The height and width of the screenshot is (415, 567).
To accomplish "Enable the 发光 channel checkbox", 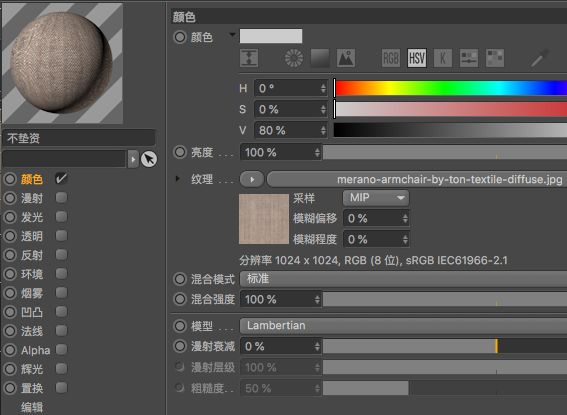I will 61,217.
